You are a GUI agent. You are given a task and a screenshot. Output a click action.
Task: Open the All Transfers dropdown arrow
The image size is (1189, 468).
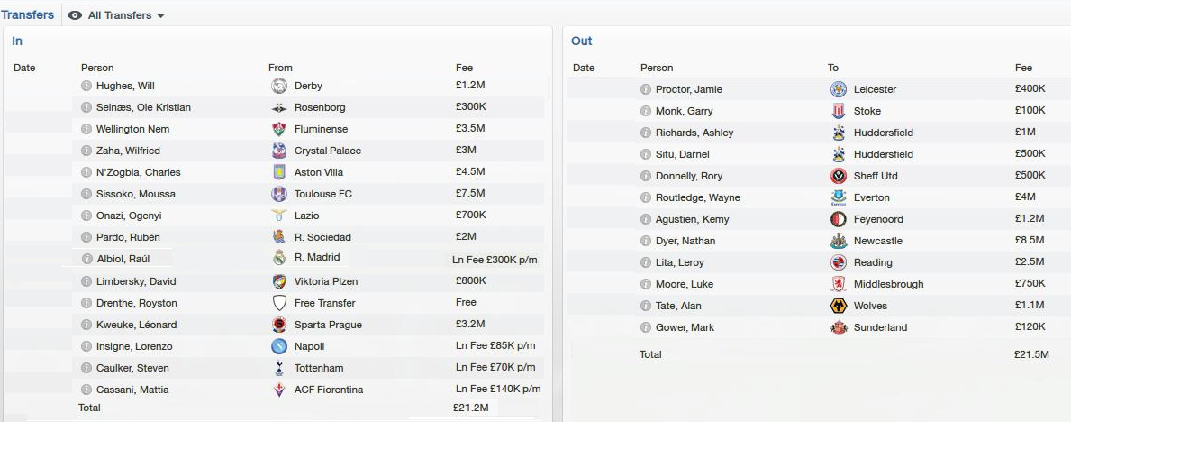tap(161, 16)
